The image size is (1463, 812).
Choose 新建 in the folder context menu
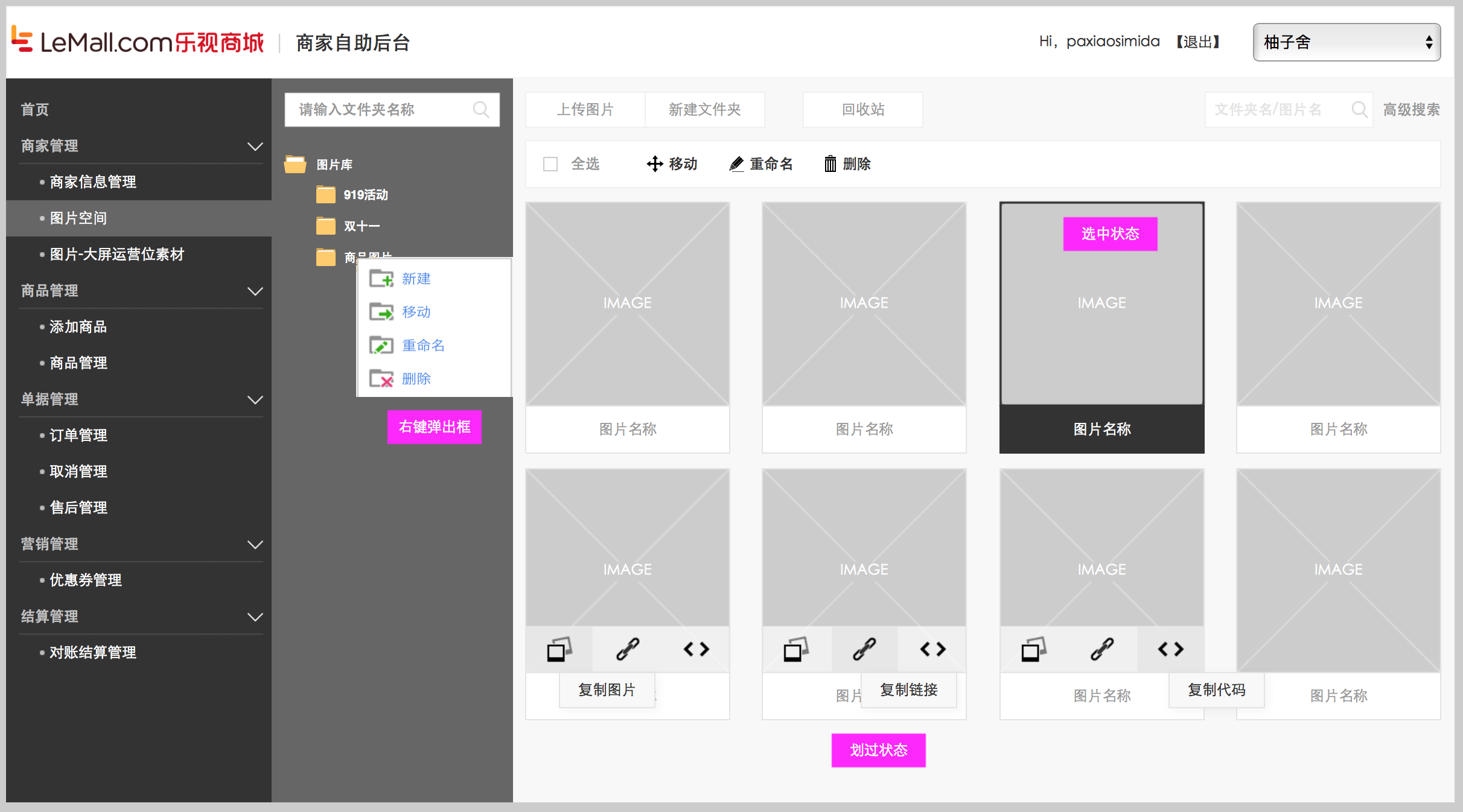(416, 279)
